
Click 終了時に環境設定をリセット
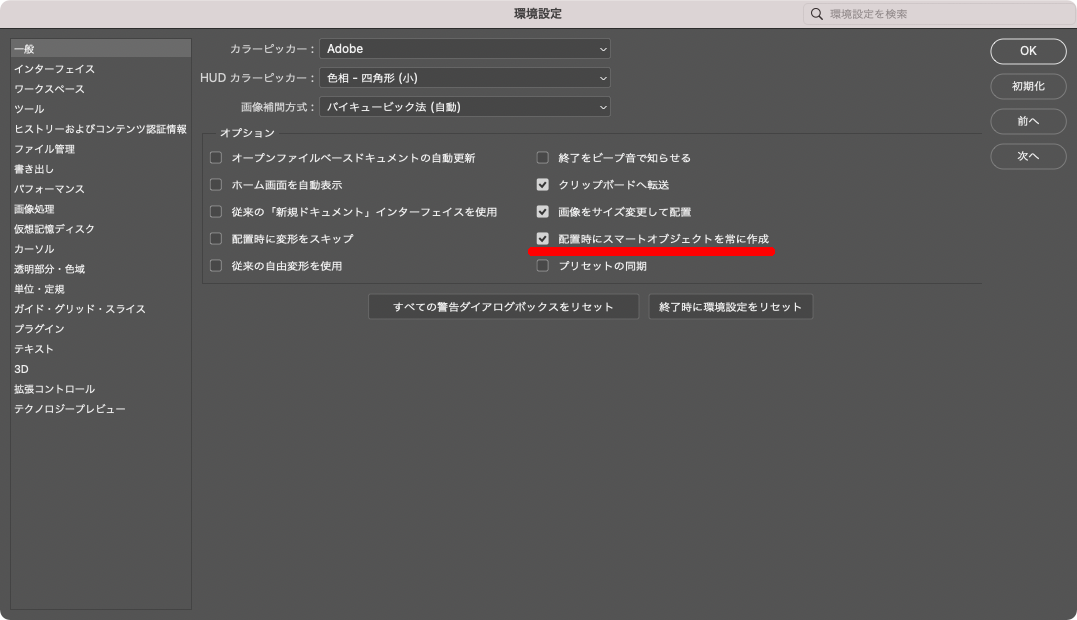pos(730,306)
